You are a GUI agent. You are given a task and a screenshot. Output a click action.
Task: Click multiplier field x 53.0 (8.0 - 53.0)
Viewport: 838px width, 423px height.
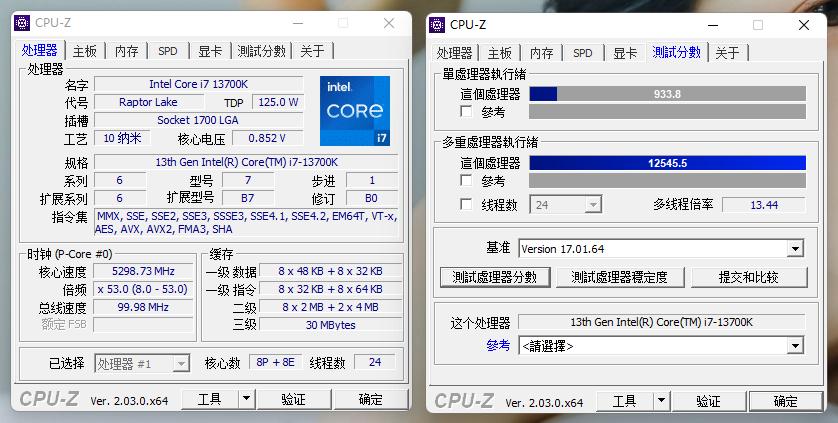(143, 289)
